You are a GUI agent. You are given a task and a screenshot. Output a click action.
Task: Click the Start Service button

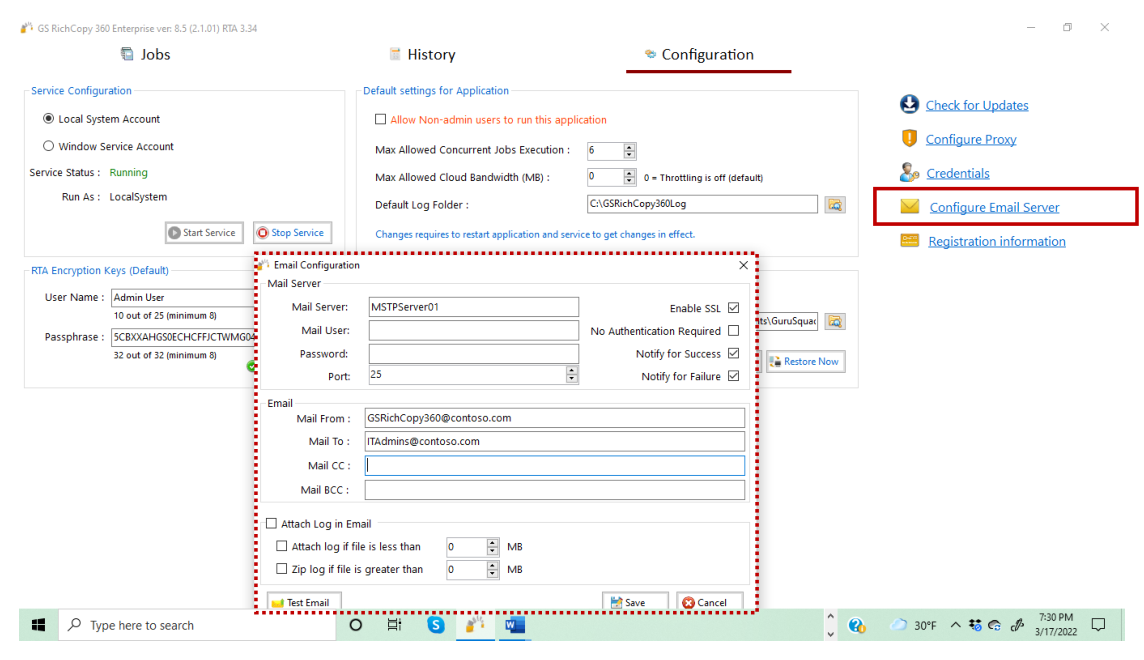pos(204,233)
